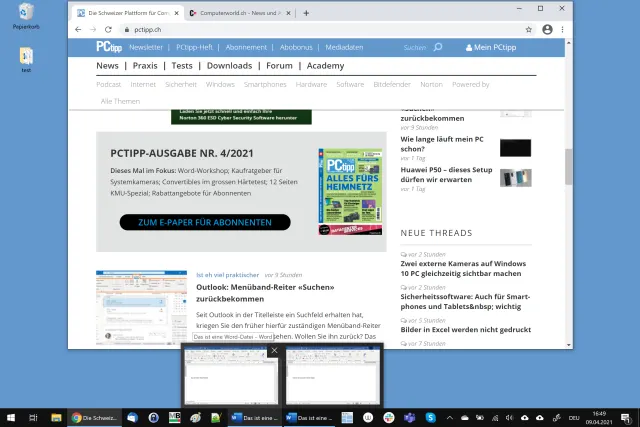Open the Mein PCtipp account link

pos(491,47)
